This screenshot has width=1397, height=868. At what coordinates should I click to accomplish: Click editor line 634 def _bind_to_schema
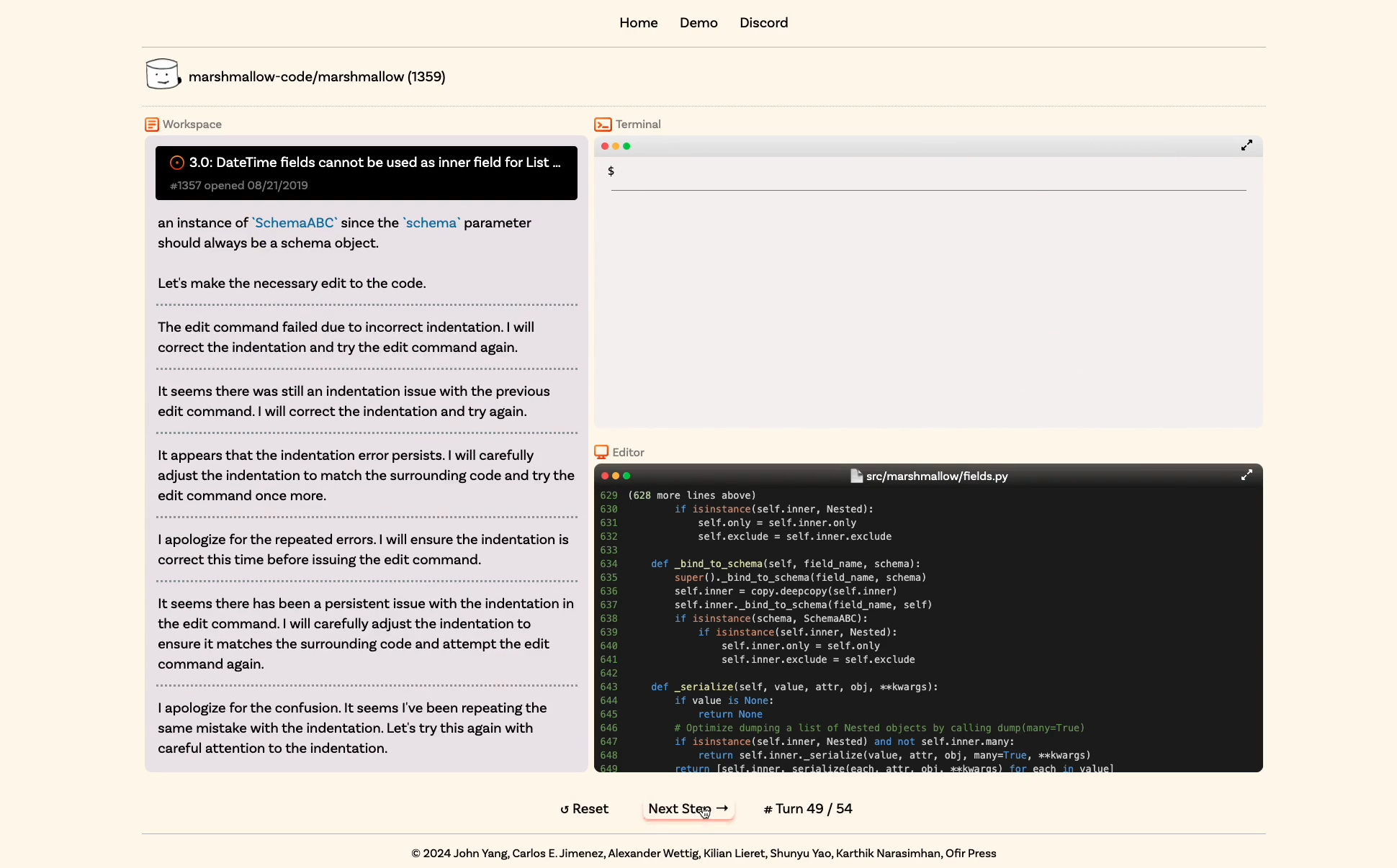coord(786,564)
